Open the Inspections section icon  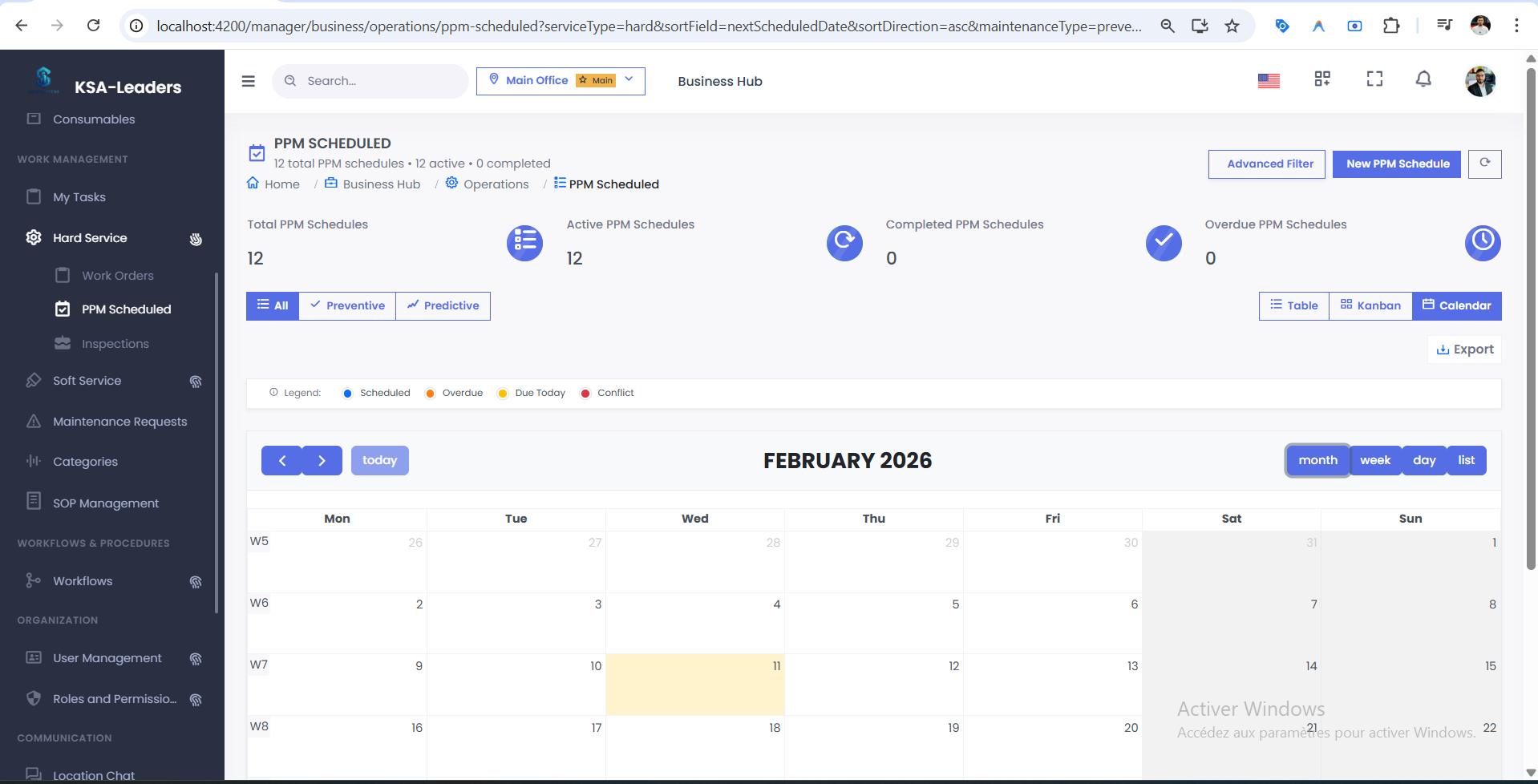pyautogui.click(x=63, y=343)
